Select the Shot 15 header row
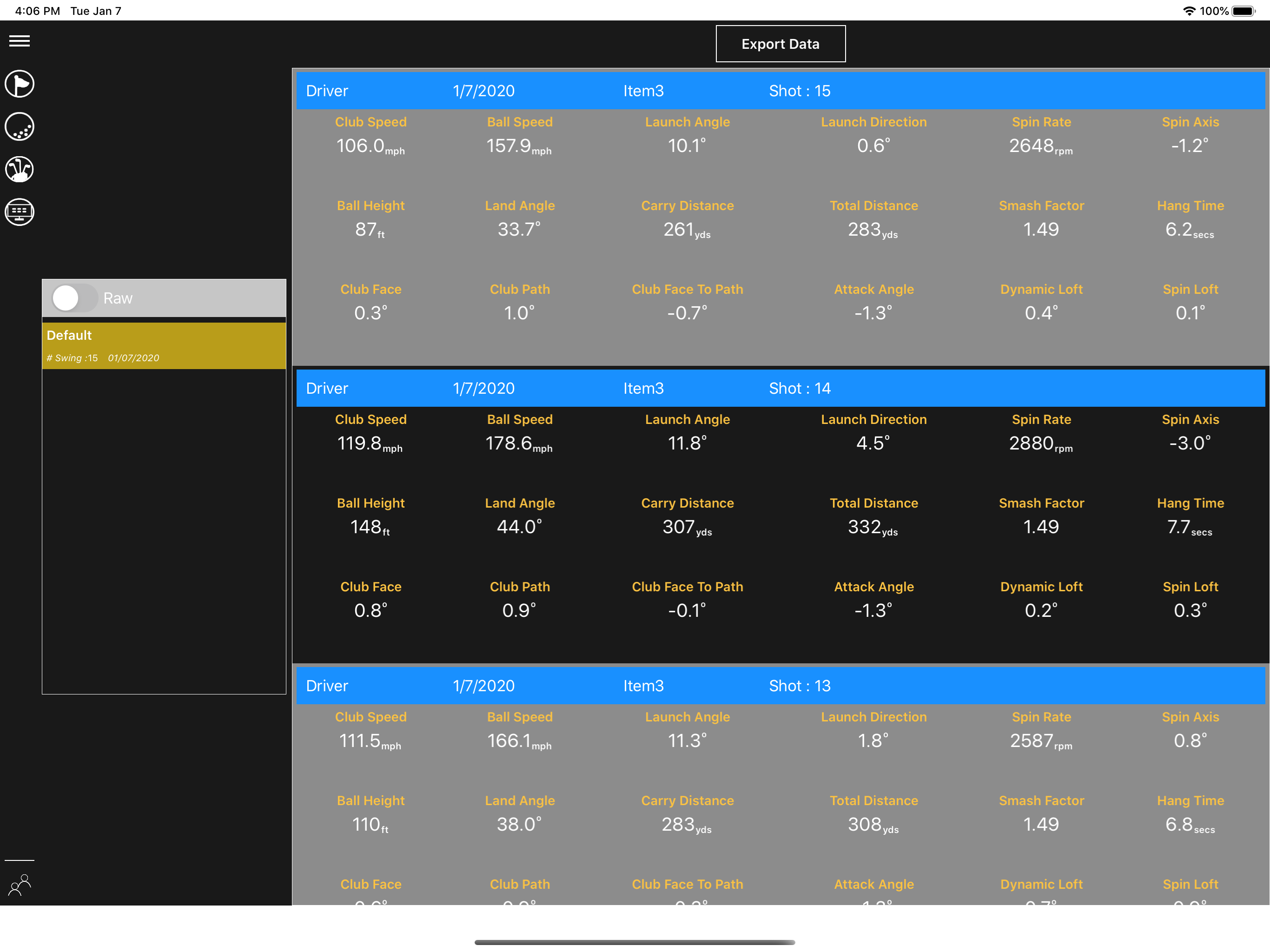1270x952 pixels. (780, 91)
